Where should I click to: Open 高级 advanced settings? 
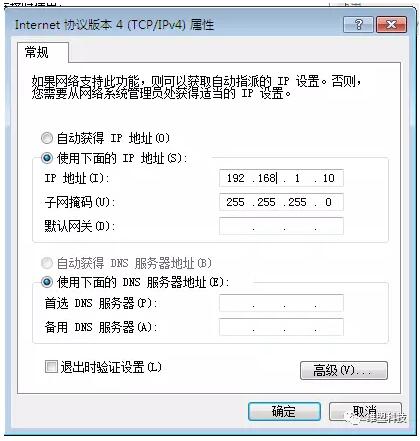pos(344,370)
